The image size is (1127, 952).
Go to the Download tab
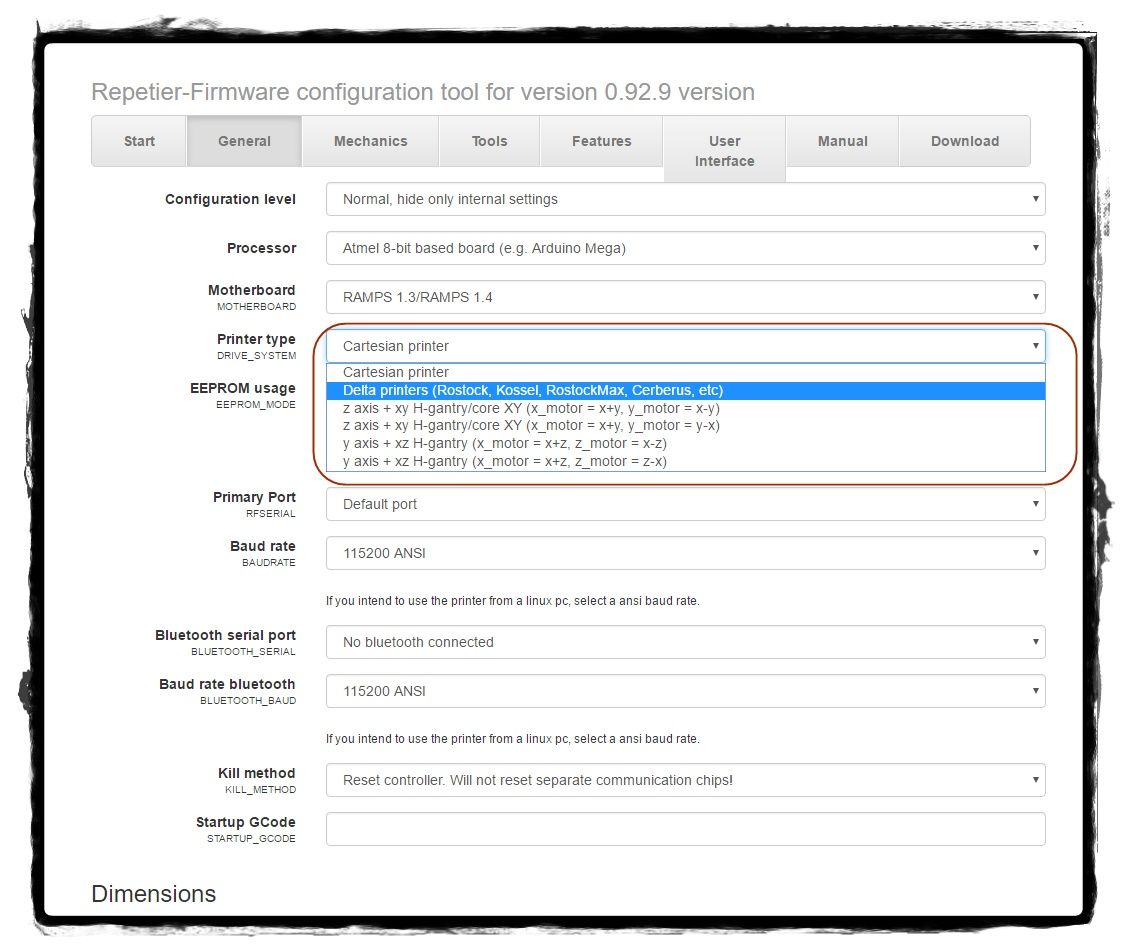coord(965,141)
